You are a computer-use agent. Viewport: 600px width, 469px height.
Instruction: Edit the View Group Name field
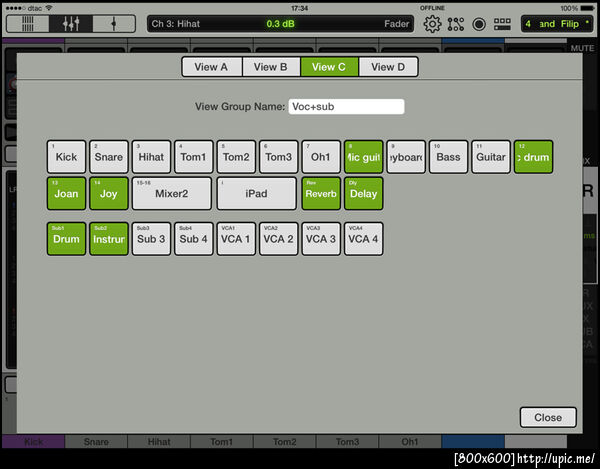click(346, 107)
